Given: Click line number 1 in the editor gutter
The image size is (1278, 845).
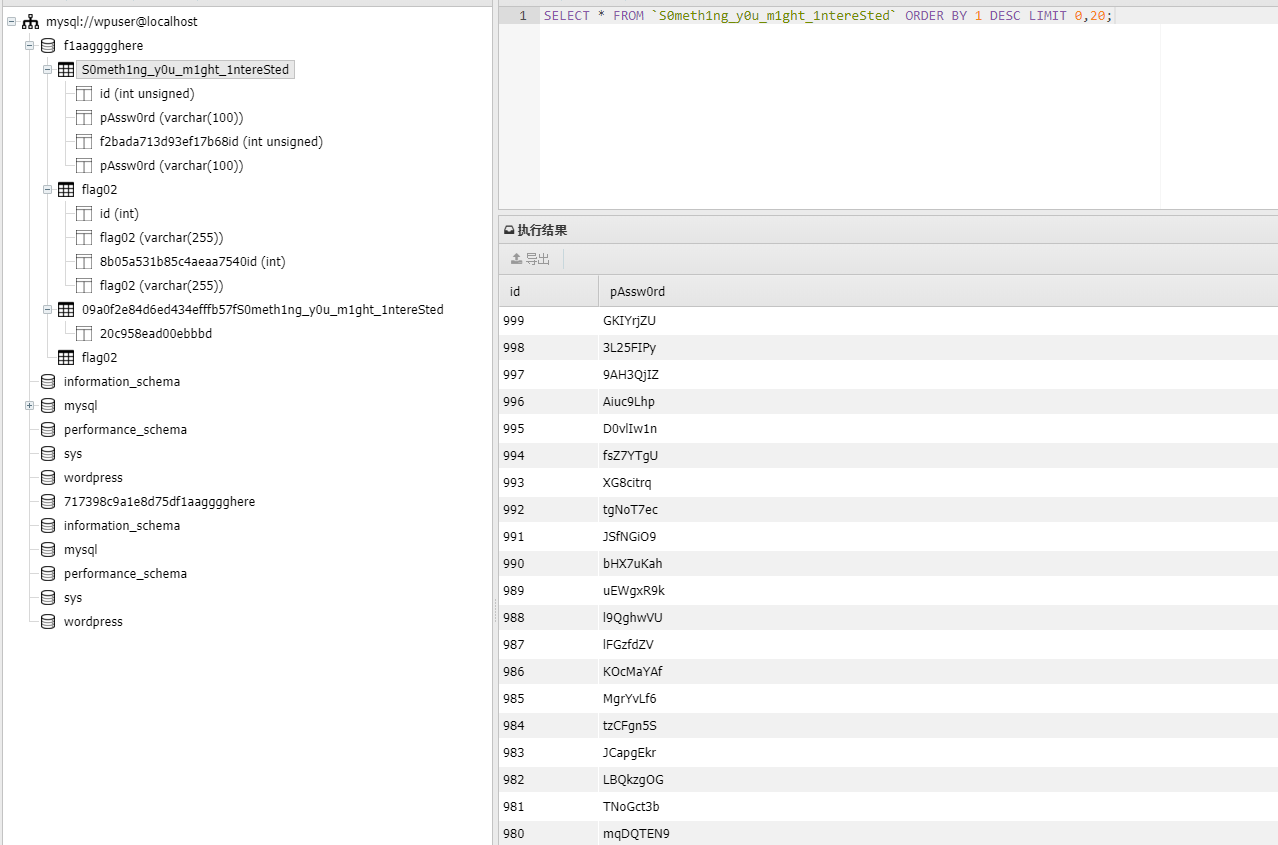Looking at the screenshot, I should [x=522, y=16].
